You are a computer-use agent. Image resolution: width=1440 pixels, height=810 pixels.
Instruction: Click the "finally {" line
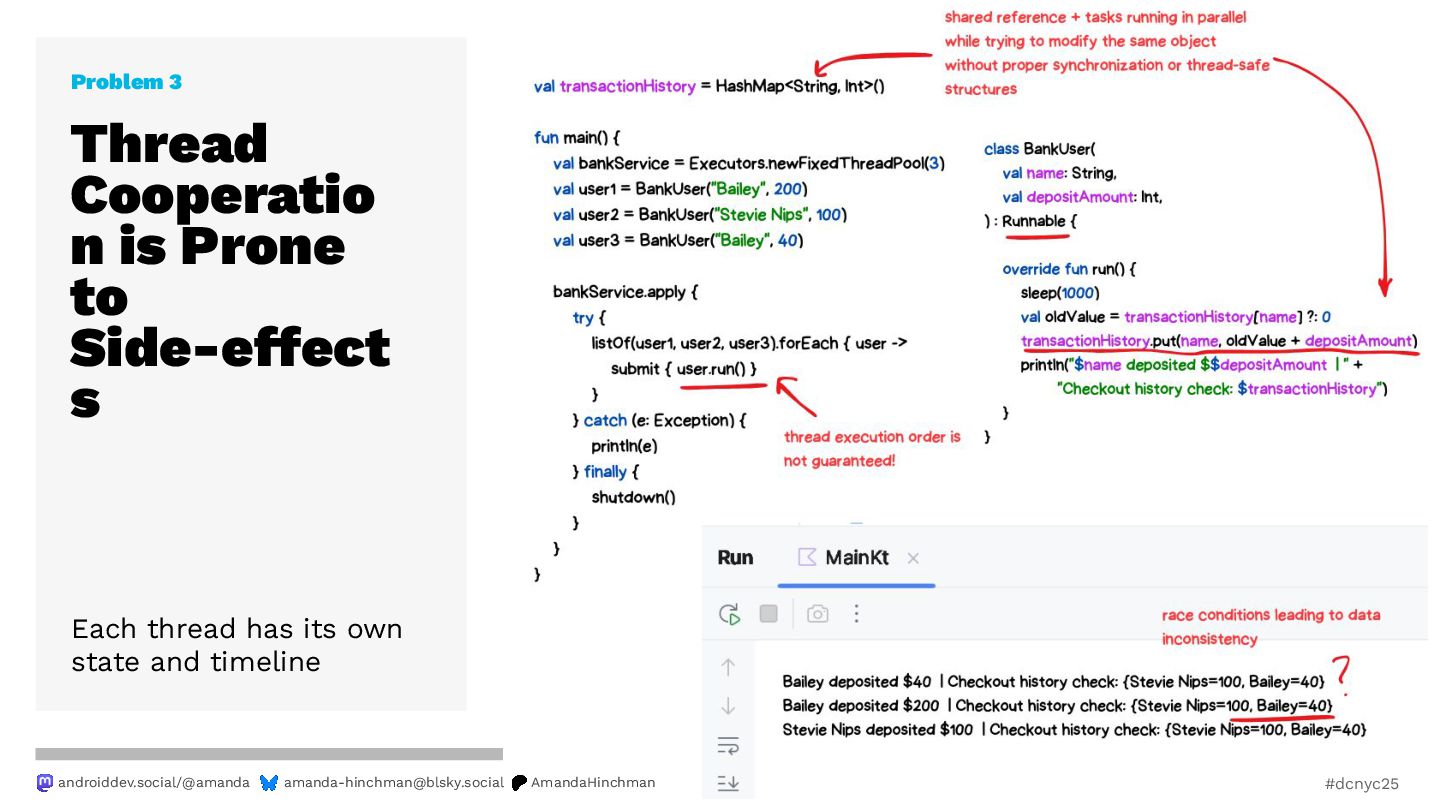[x=605, y=472]
